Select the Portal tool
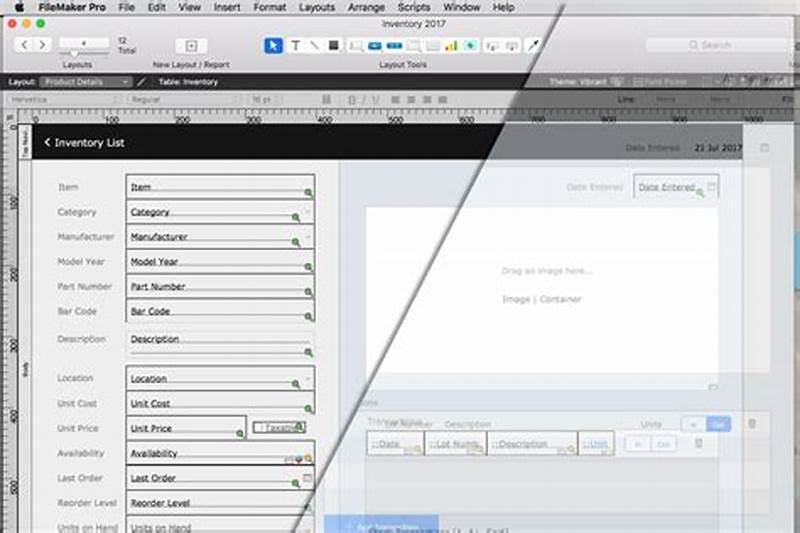800x533 pixels. [x=433, y=46]
